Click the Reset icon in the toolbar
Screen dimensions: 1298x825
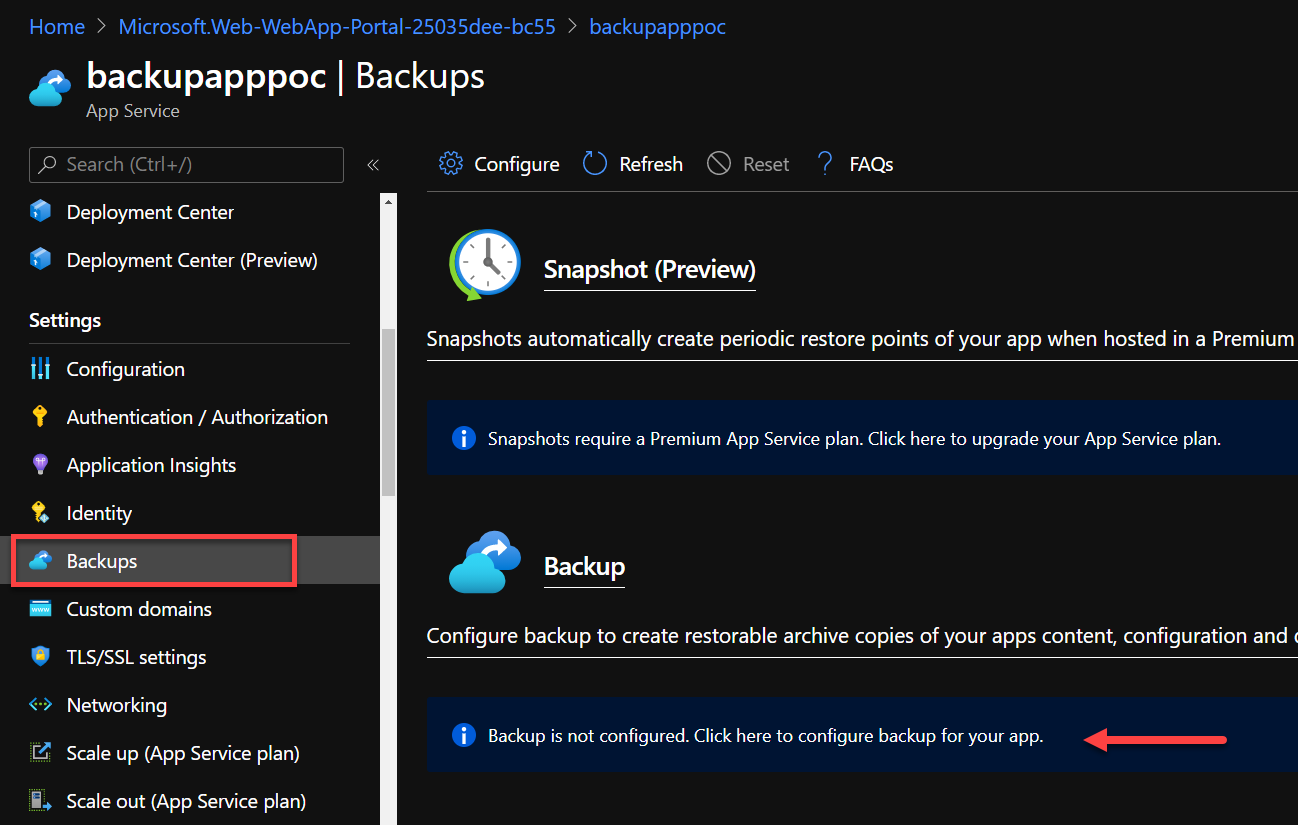[x=718, y=163]
